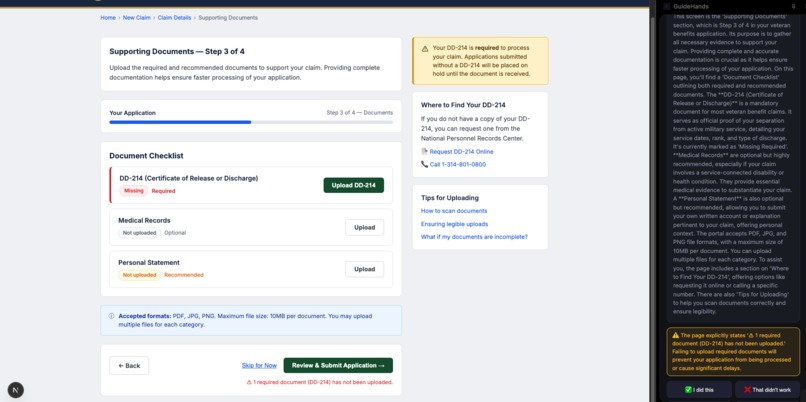This screenshot has width=806, height=402.
Task: Click Upload for Medical Records
Action: (x=364, y=227)
